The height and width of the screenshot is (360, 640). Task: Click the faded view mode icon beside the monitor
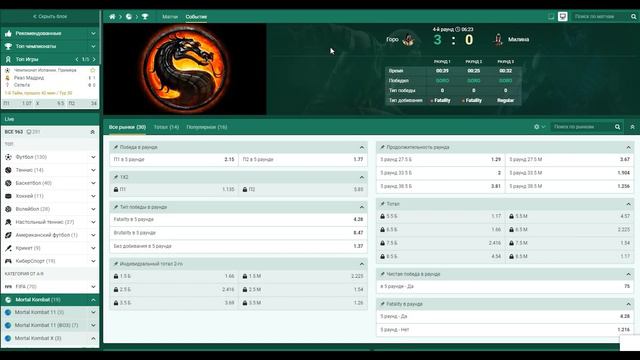pos(551,16)
